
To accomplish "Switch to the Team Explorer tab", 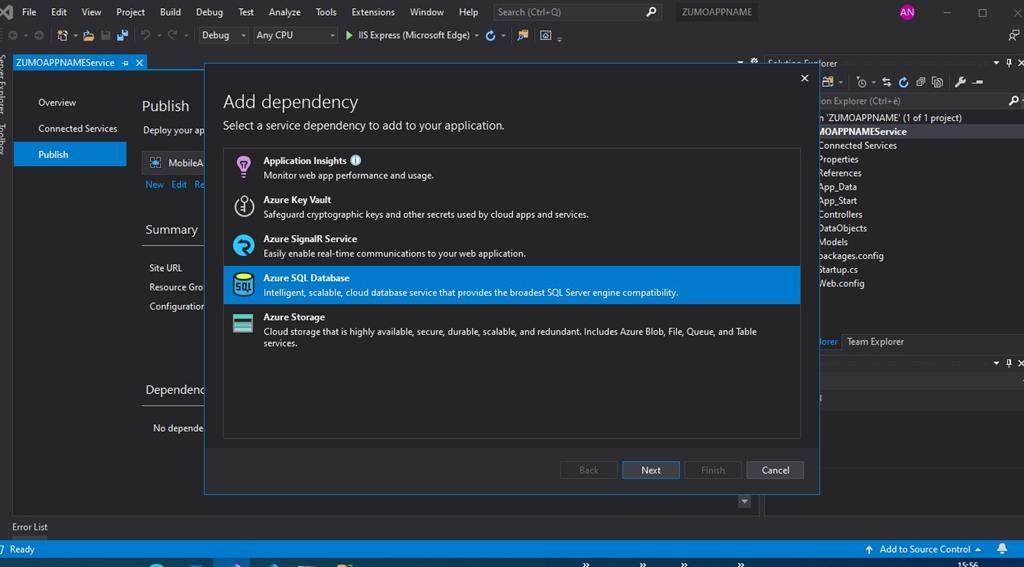I will point(875,342).
